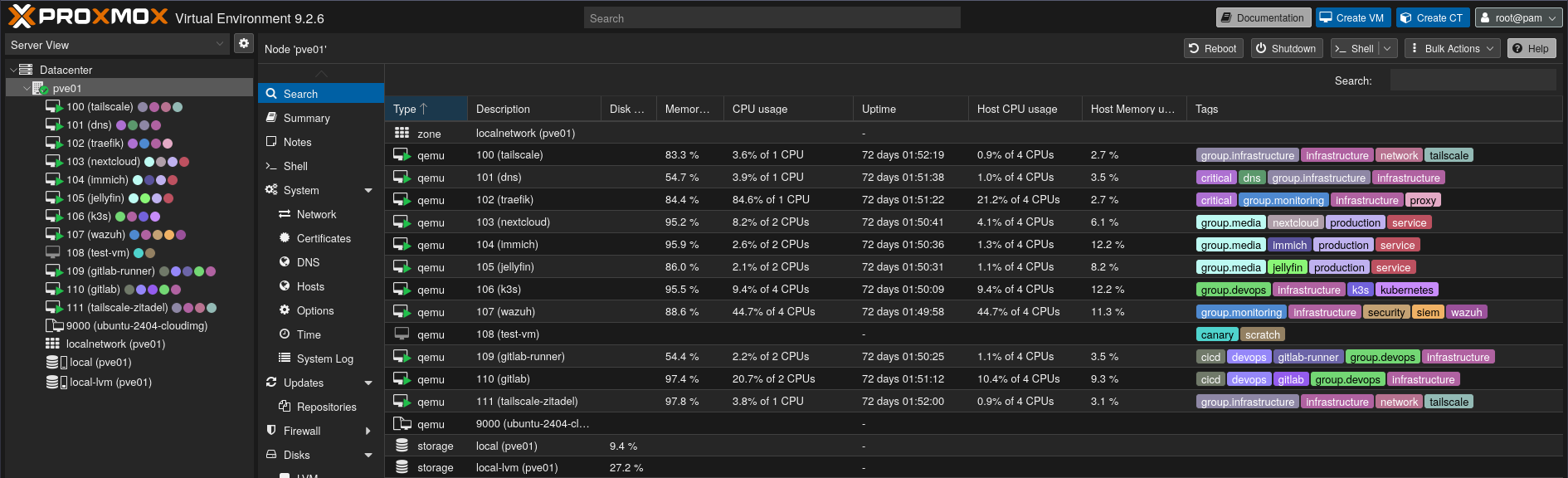Image resolution: width=1568 pixels, height=478 pixels.
Task: Click the 'jellyfin' tag on row 105
Action: [1288, 267]
